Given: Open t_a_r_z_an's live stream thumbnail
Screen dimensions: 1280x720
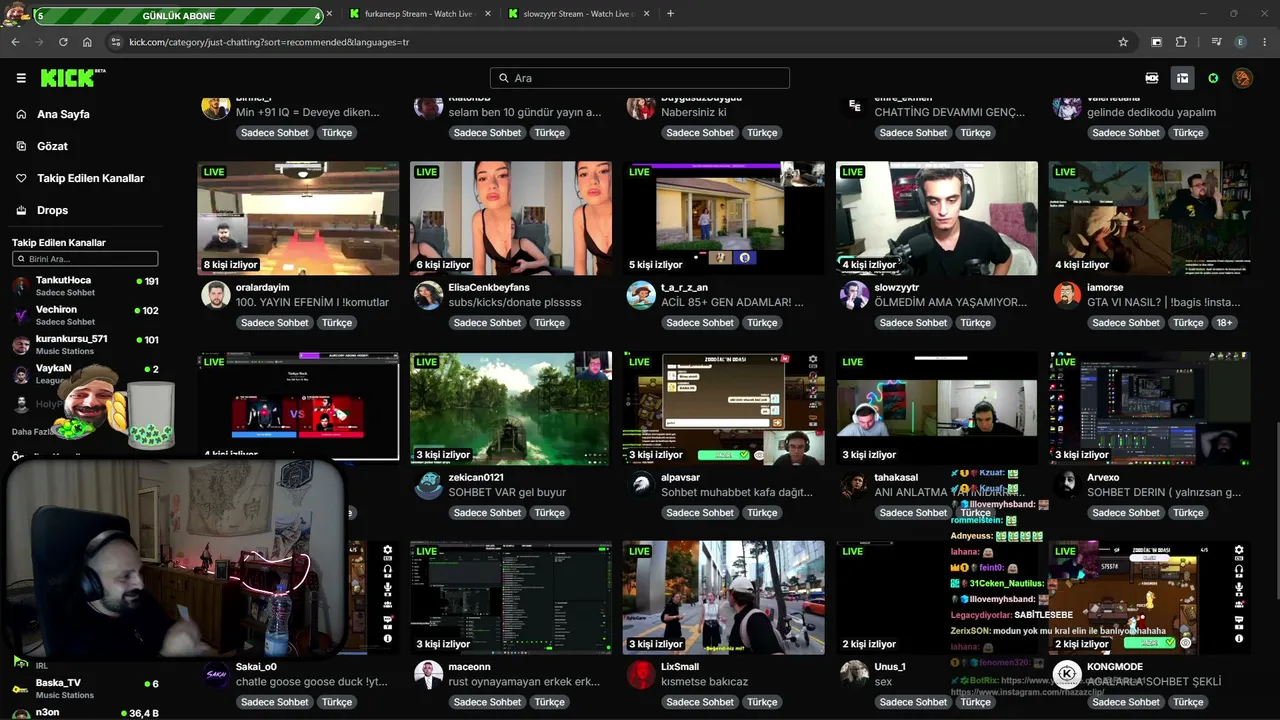Looking at the screenshot, I should (x=724, y=218).
